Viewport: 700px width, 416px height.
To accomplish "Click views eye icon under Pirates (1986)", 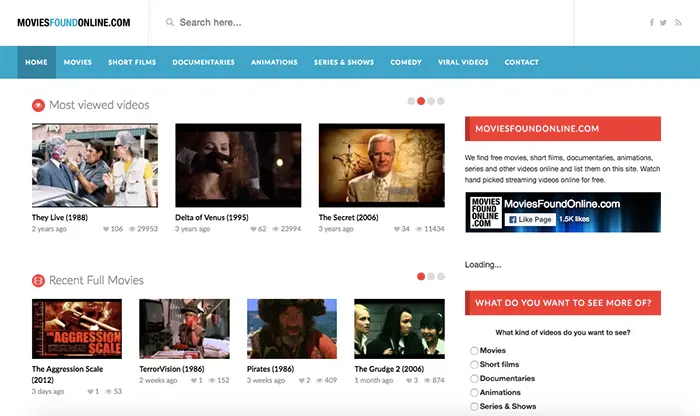I will 319,381.
